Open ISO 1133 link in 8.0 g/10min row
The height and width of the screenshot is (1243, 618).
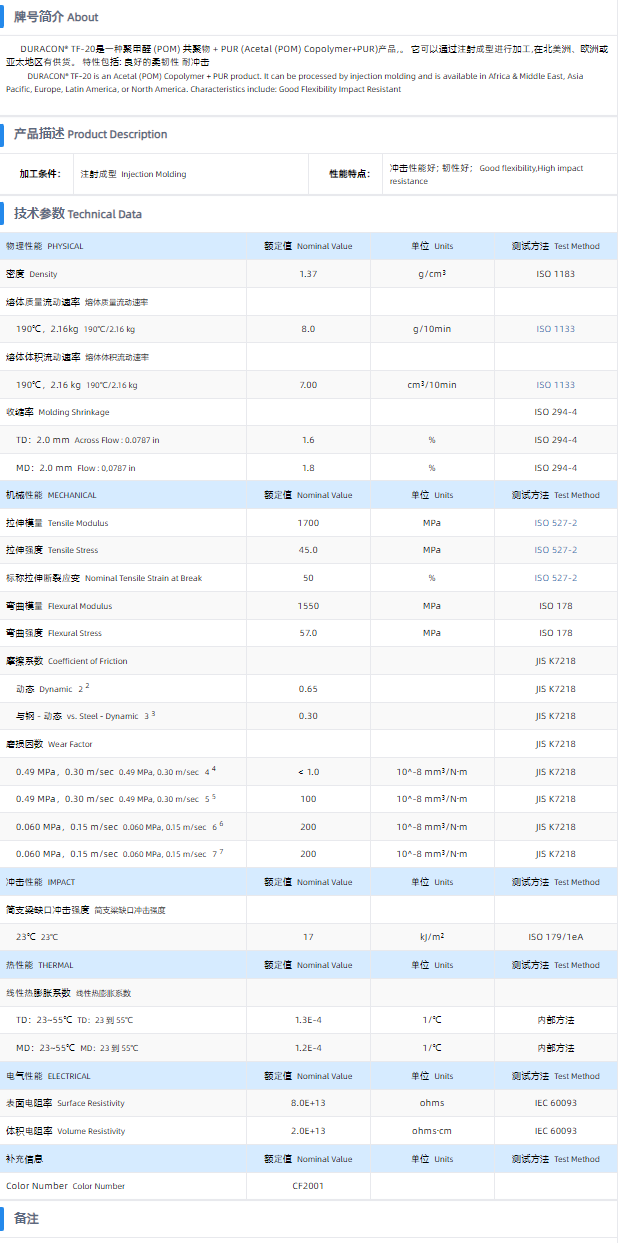coord(555,329)
